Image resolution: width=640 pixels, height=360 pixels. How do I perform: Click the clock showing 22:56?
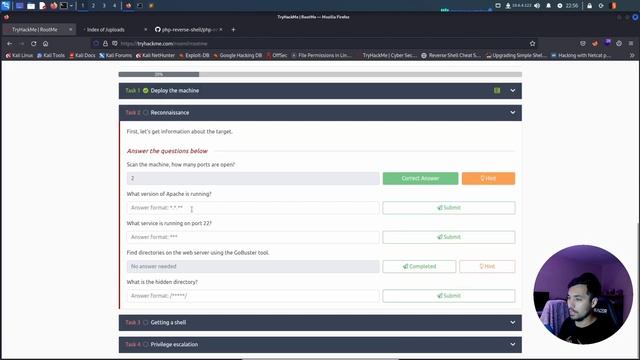[x=572, y=6]
